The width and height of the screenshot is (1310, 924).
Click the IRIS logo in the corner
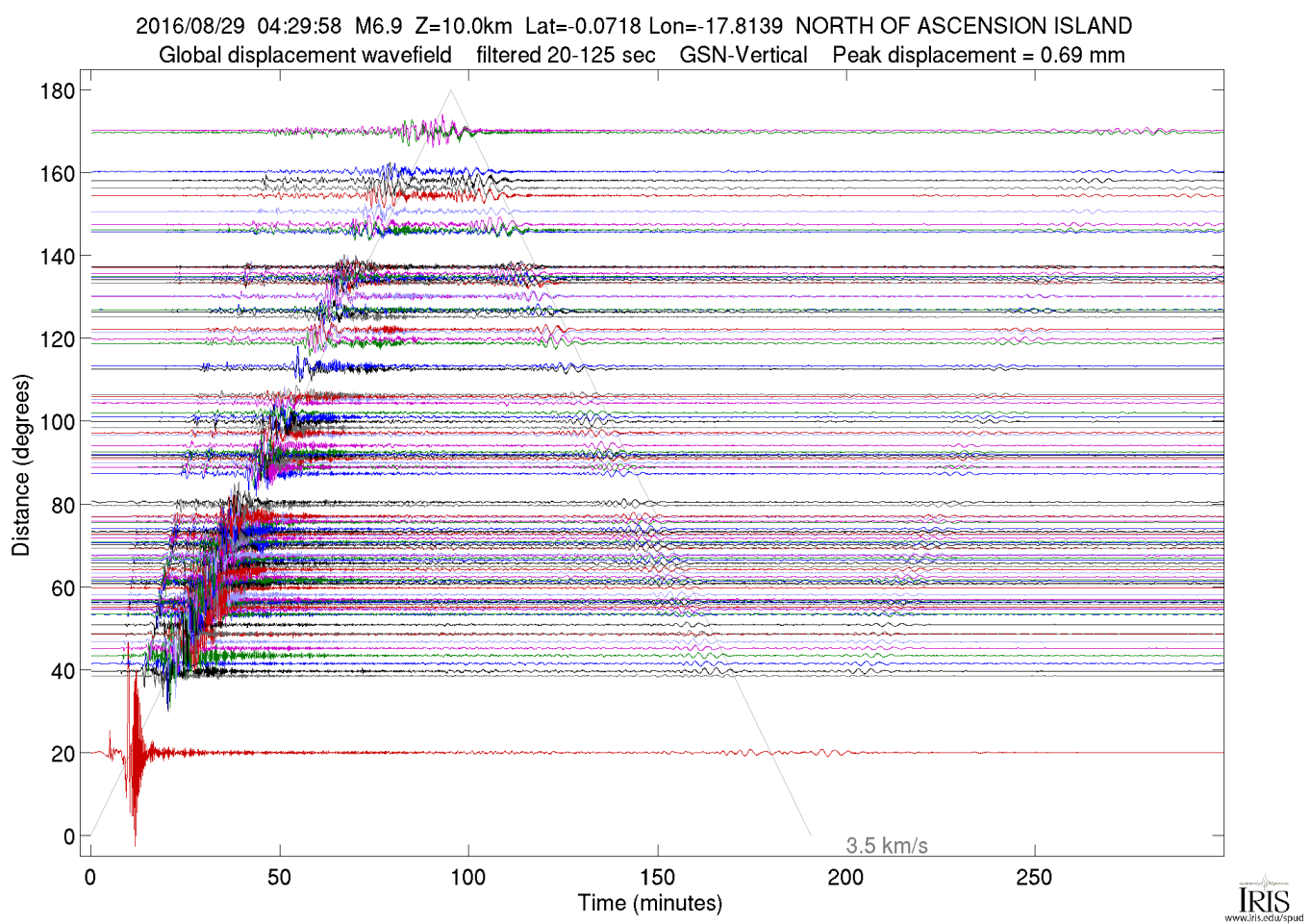click(1263, 896)
